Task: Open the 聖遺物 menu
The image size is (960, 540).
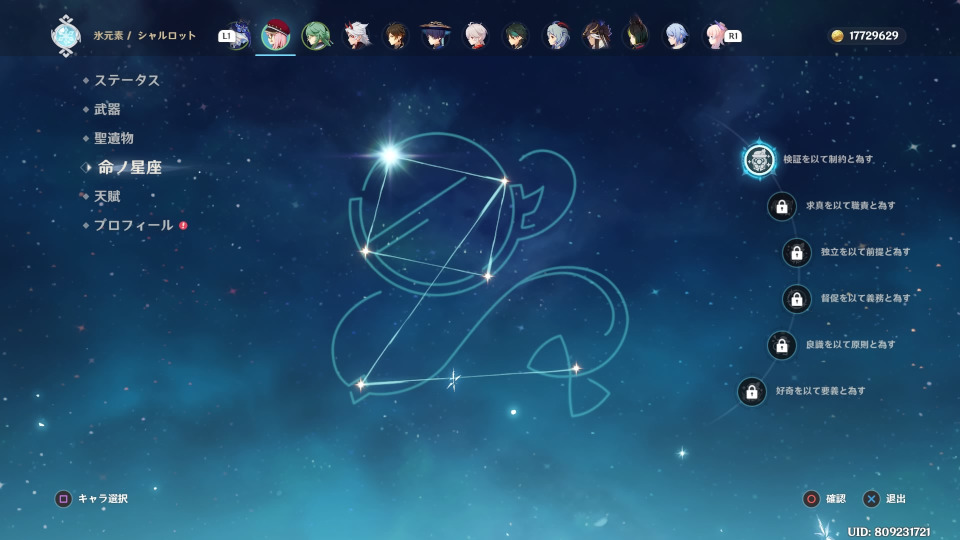Action: coord(114,138)
